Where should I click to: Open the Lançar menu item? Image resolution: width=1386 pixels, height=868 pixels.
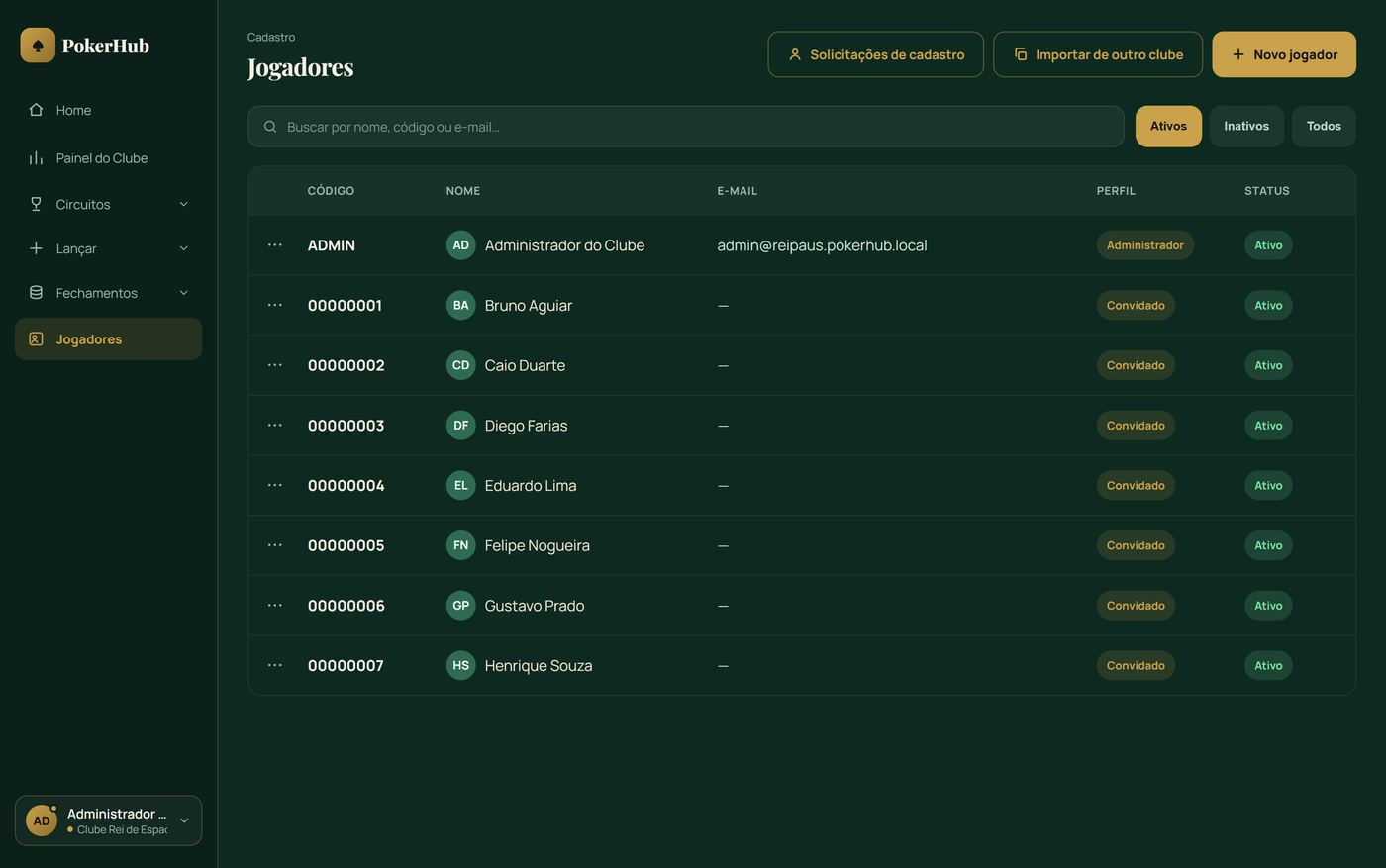click(109, 248)
